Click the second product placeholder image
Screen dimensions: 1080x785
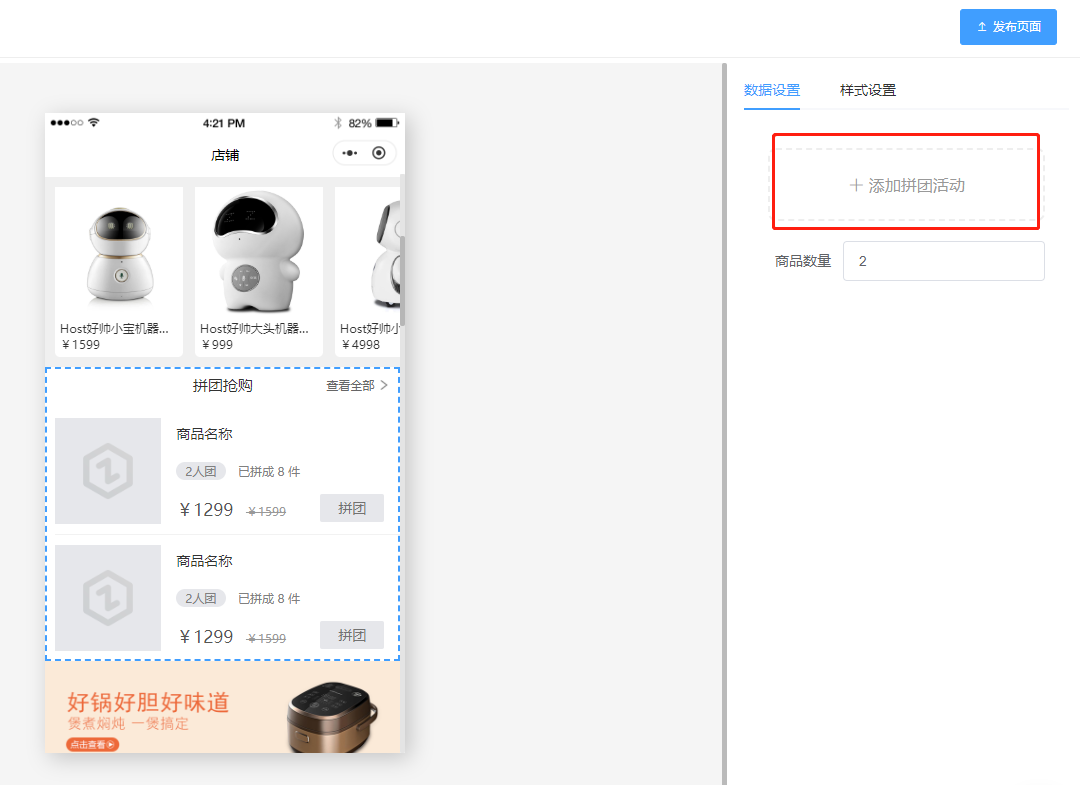pos(108,598)
